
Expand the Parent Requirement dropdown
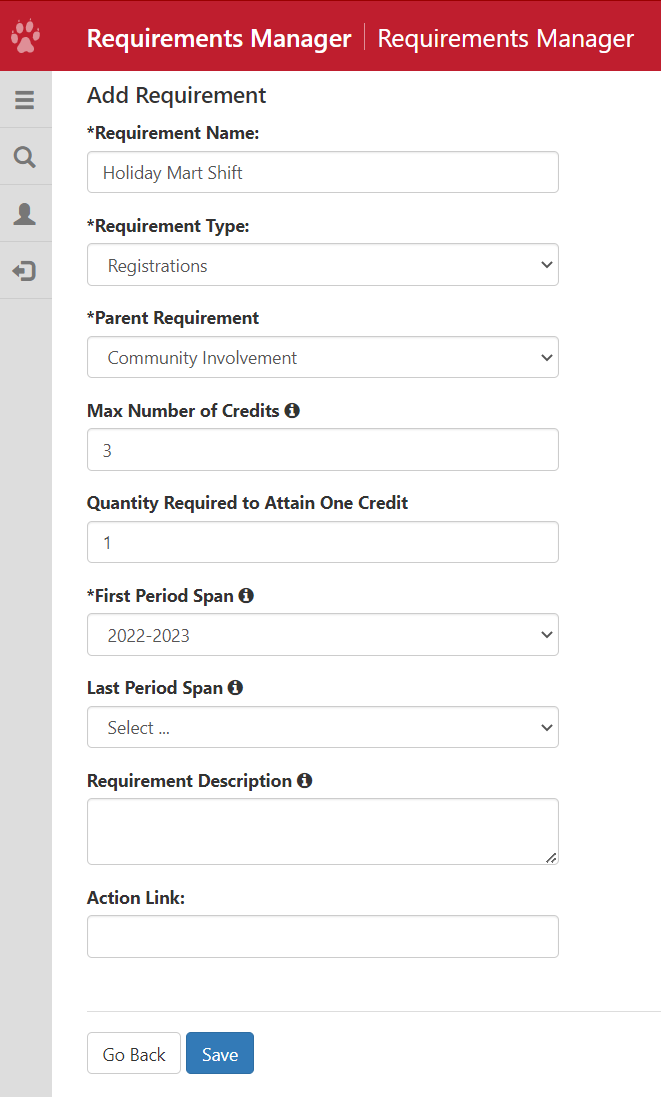tap(322, 357)
